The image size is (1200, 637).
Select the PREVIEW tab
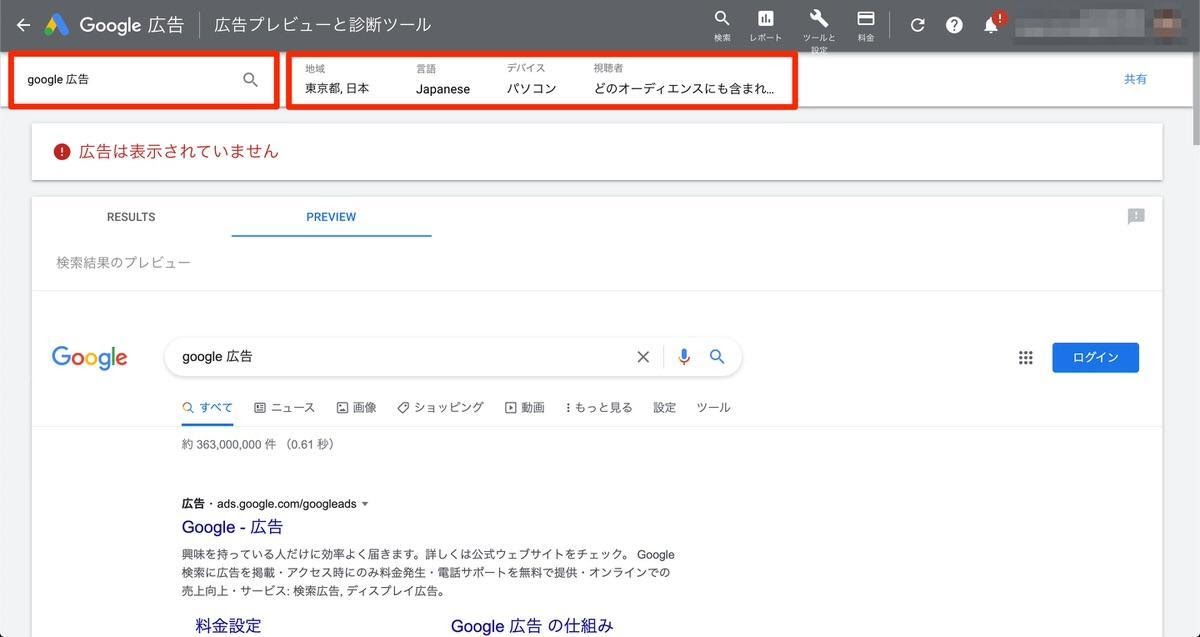(331, 217)
